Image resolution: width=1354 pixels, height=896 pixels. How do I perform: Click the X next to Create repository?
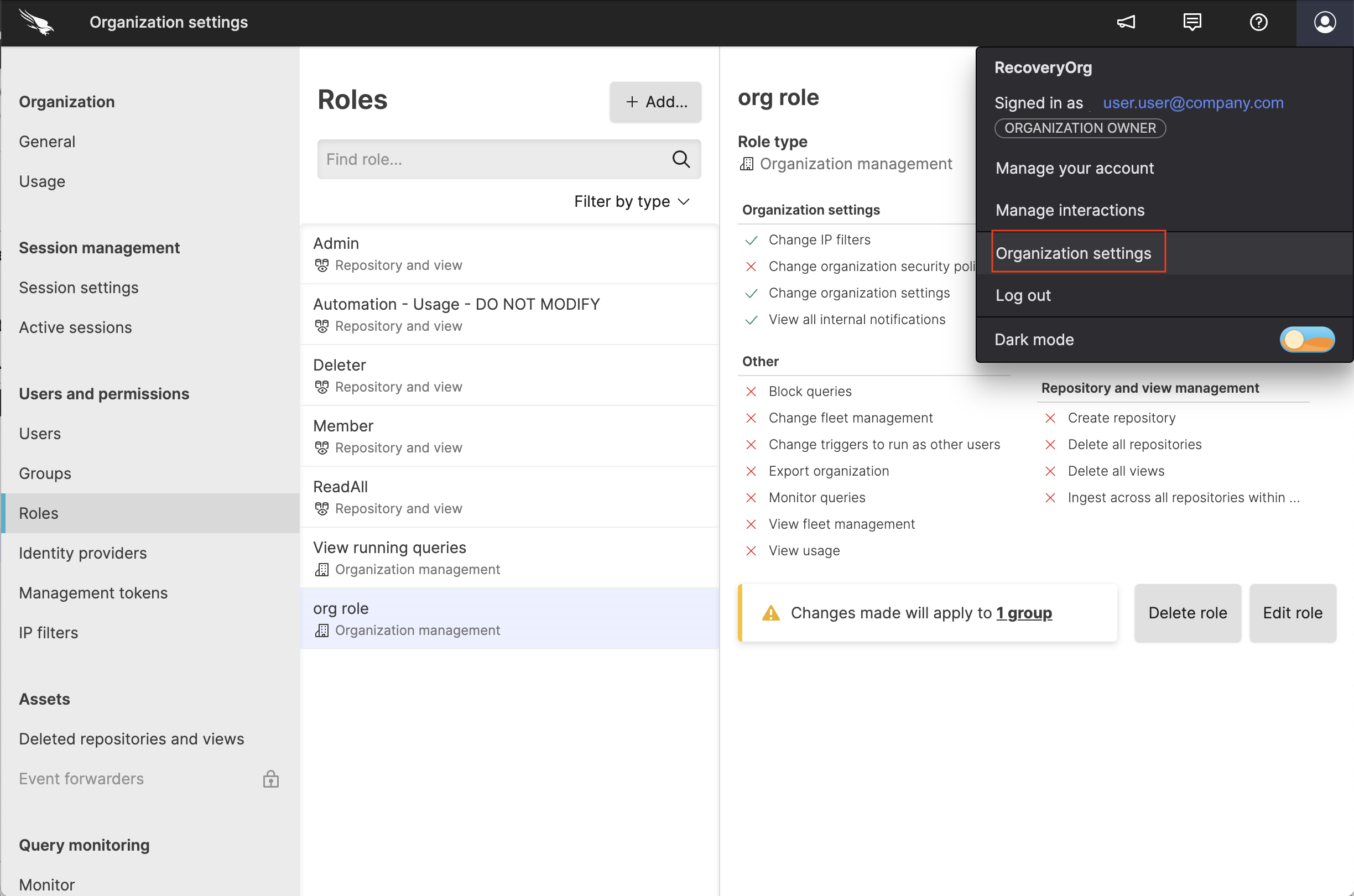(1050, 418)
